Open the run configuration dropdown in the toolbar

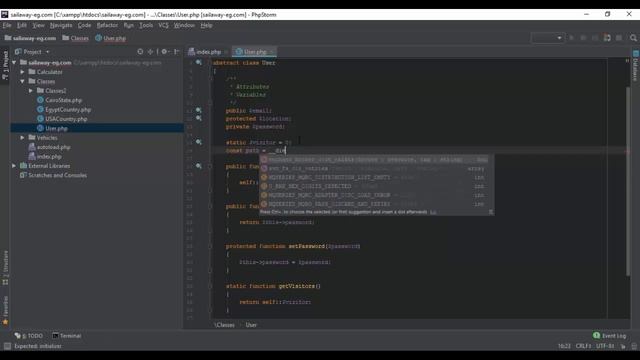(547, 38)
